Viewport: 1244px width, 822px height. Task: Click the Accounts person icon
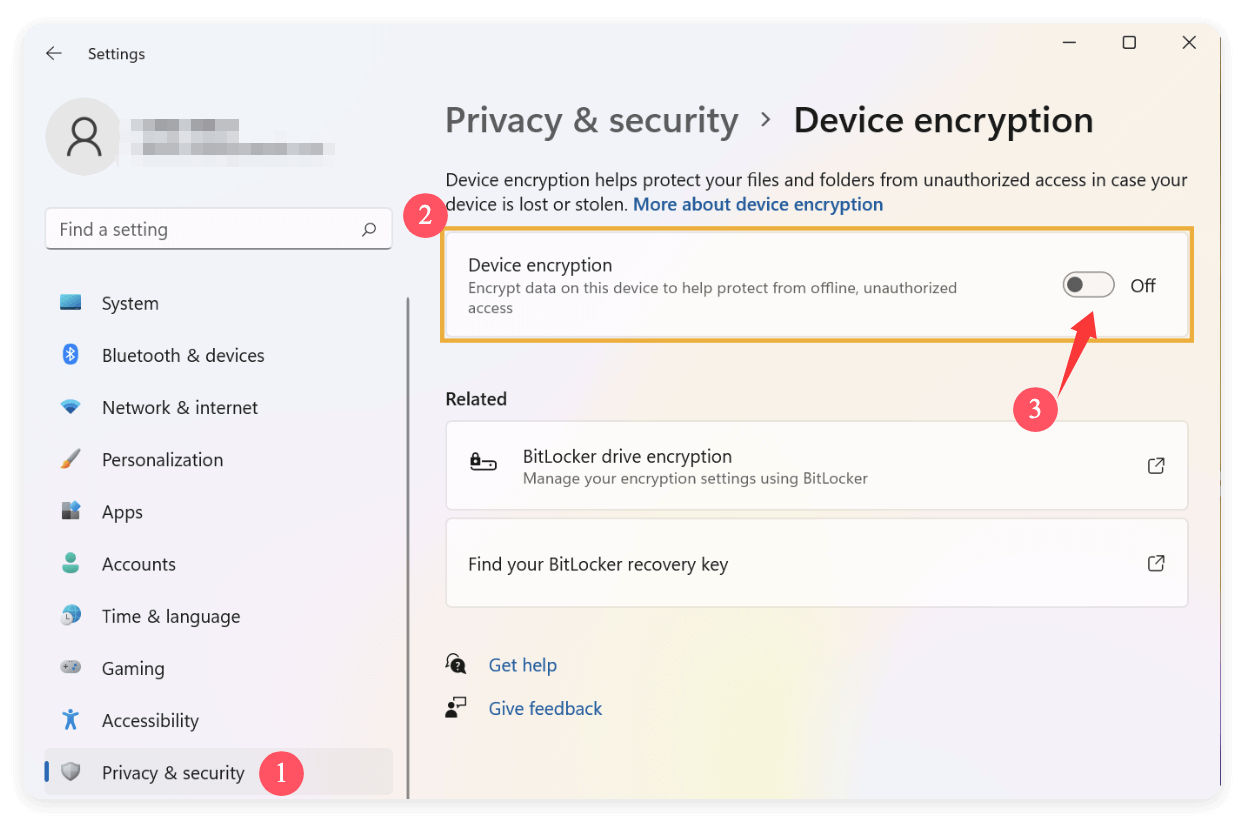tap(71, 563)
